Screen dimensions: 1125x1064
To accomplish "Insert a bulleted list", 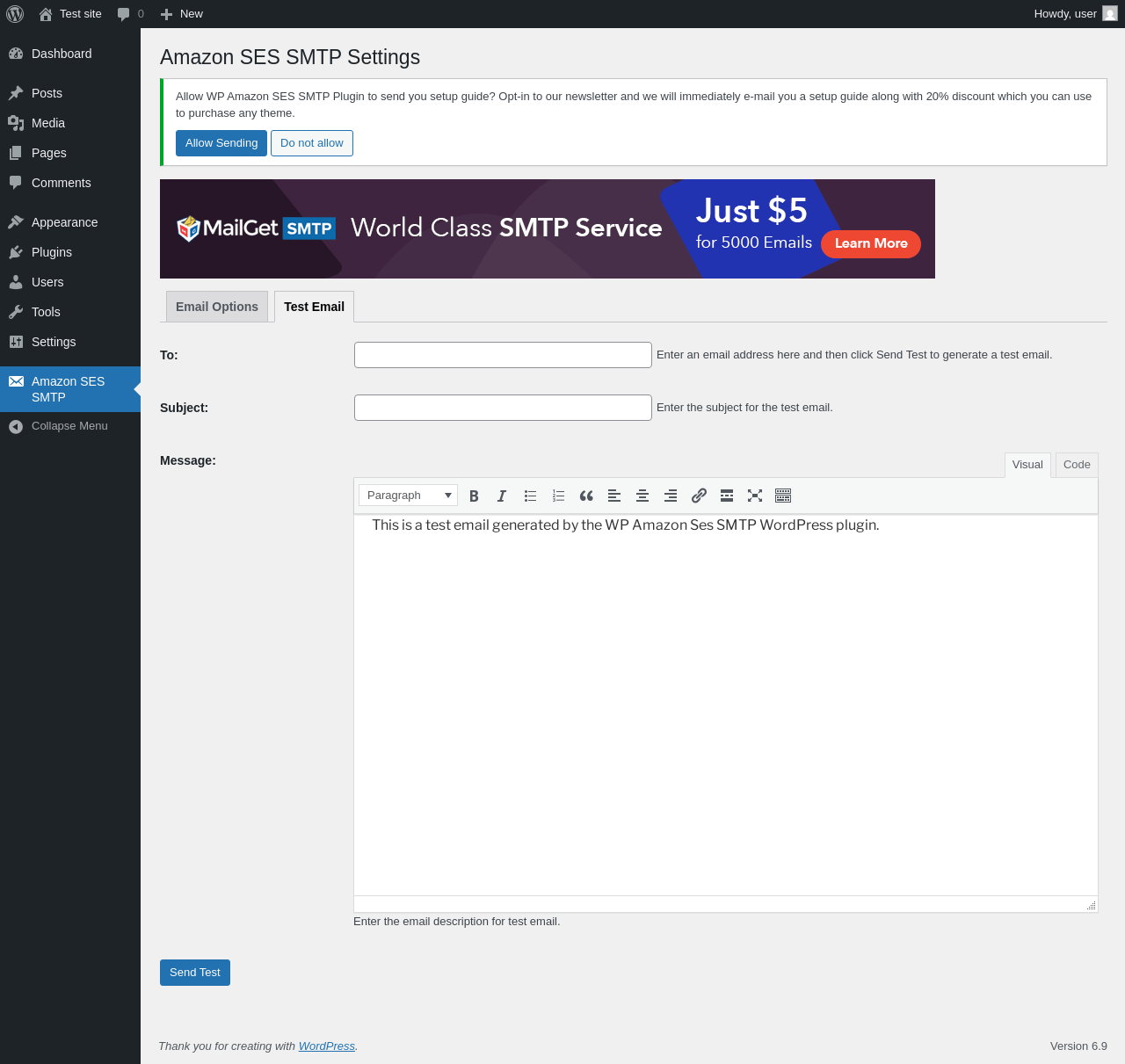I will tap(530, 496).
